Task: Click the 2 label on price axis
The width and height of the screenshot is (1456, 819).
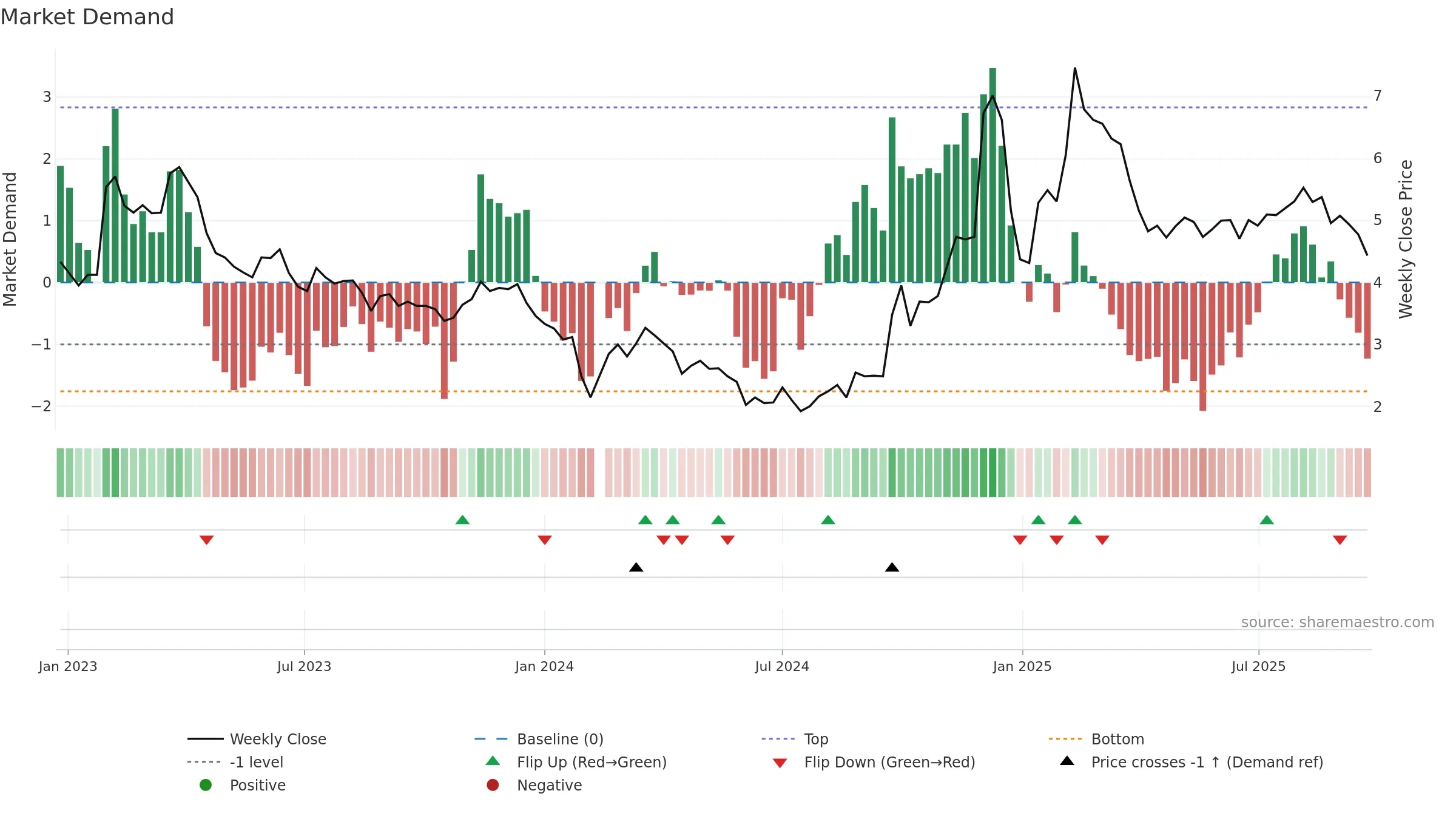Action: pos(1378,407)
